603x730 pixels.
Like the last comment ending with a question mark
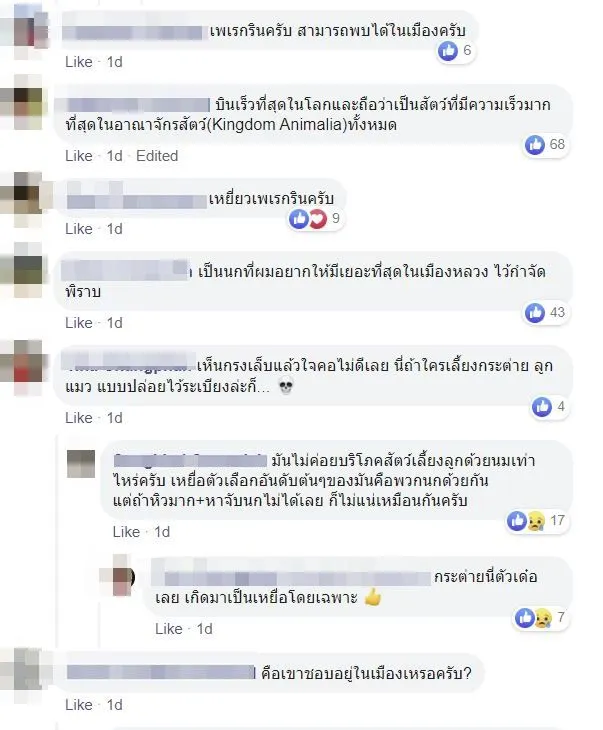pos(79,705)
